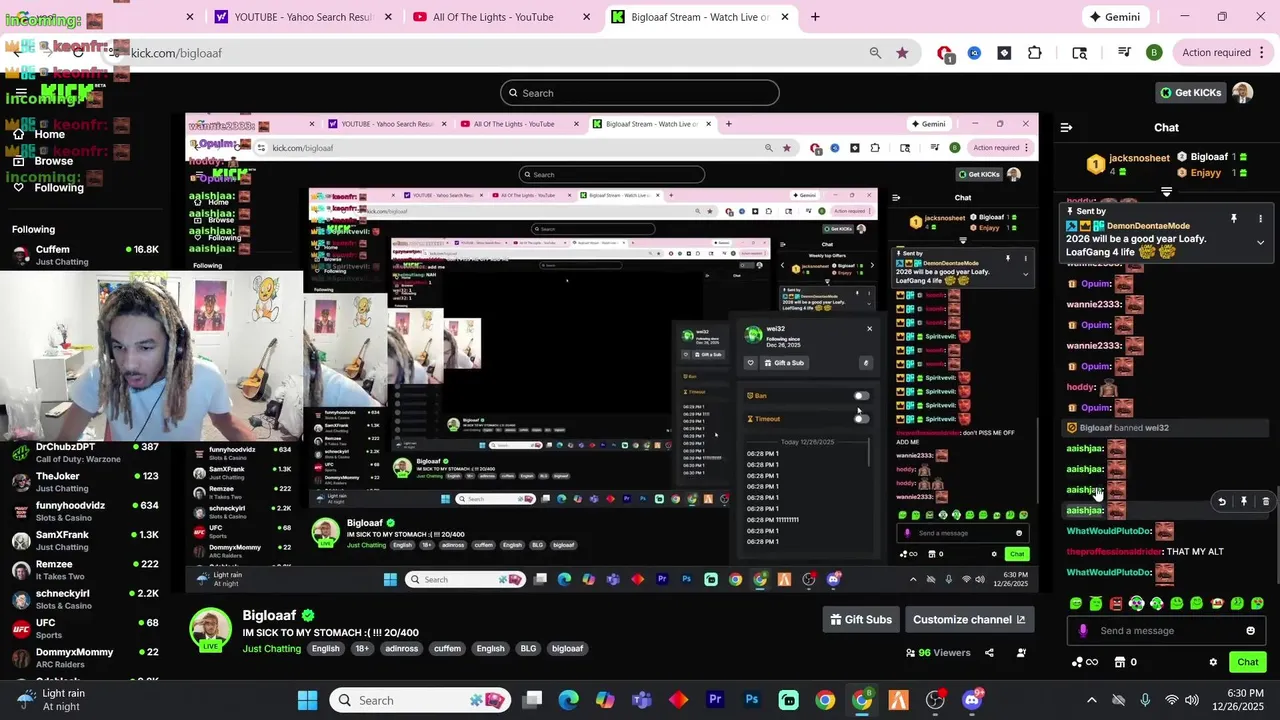Click the Gift Subs button
This screenshot has height=720, width=1280.
(x=861, y=620)
